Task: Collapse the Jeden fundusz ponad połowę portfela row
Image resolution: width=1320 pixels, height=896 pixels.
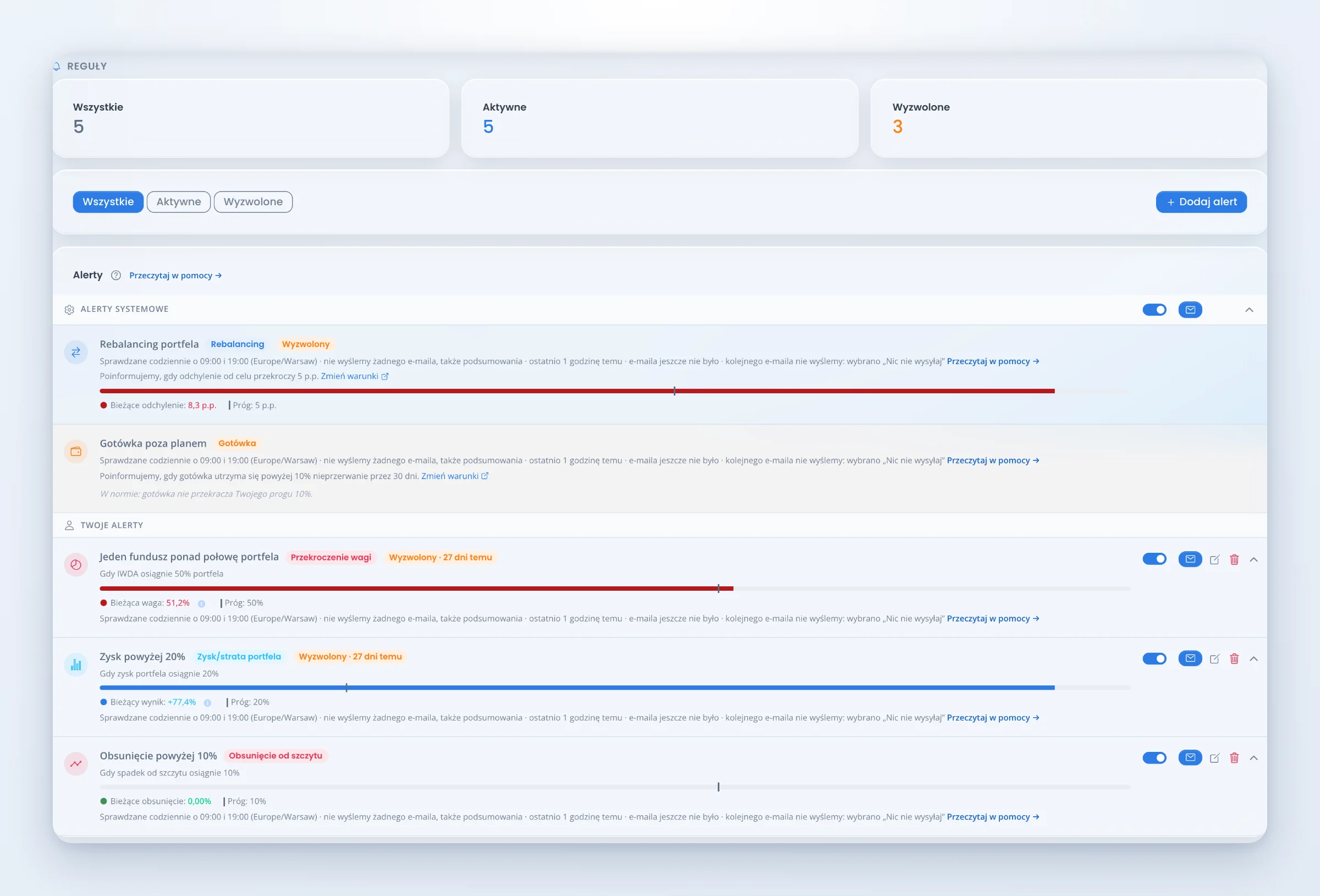Action: coord(1253,559)
